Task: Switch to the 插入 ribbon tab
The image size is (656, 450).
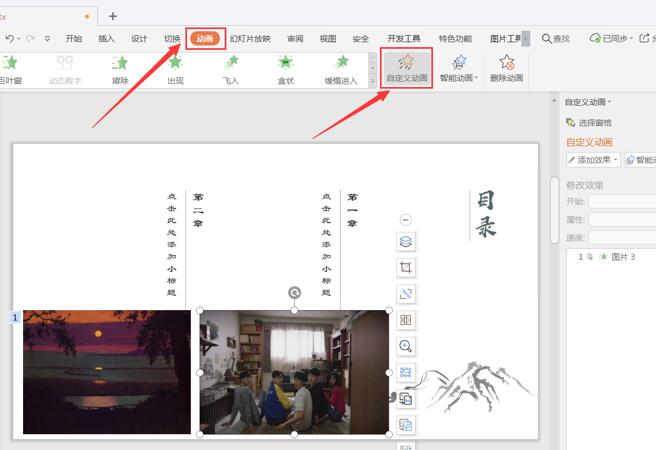Action: point(106,38)
